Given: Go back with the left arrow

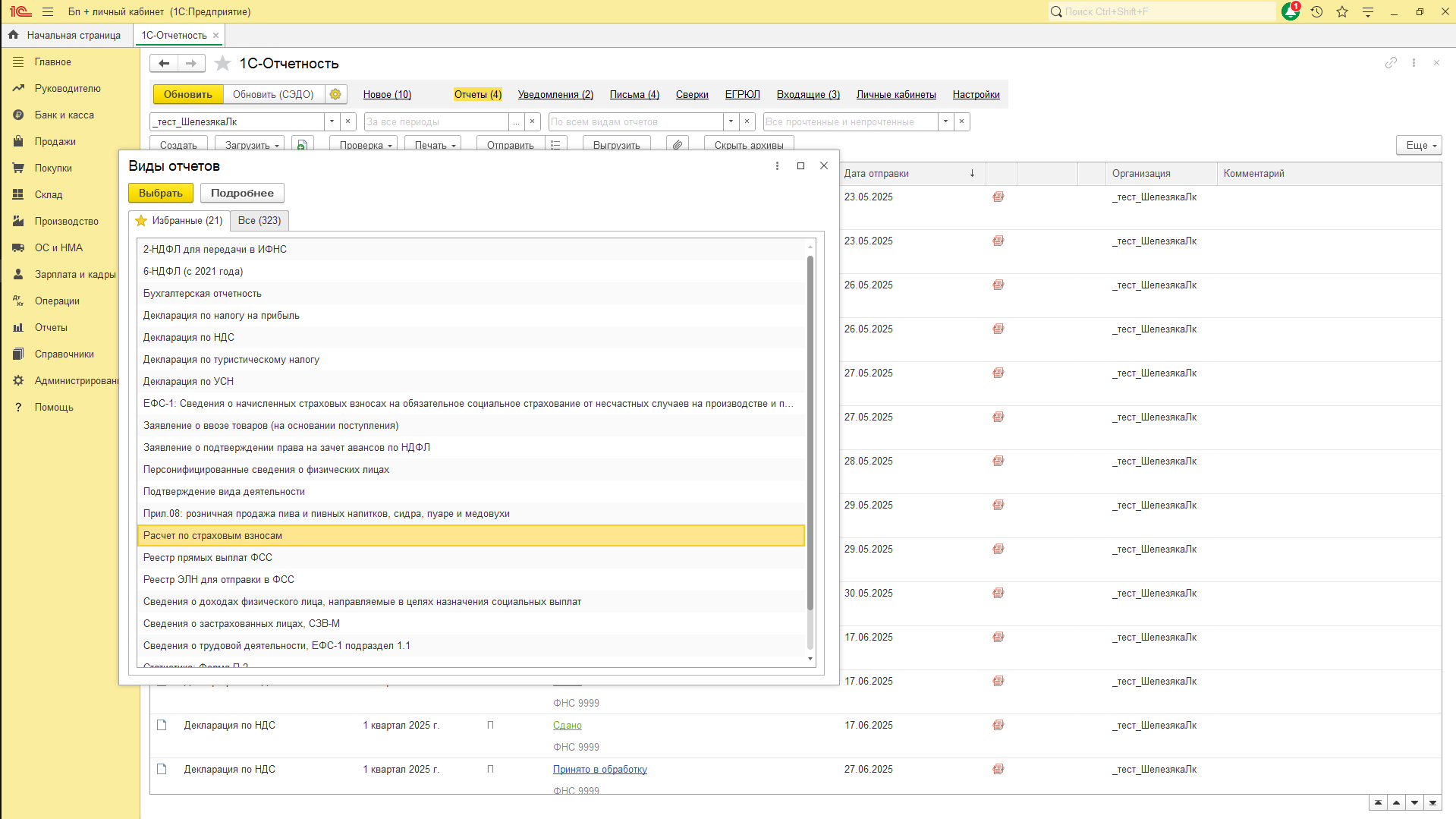Looking at the screenshot, I should click(x=164, y=63).
